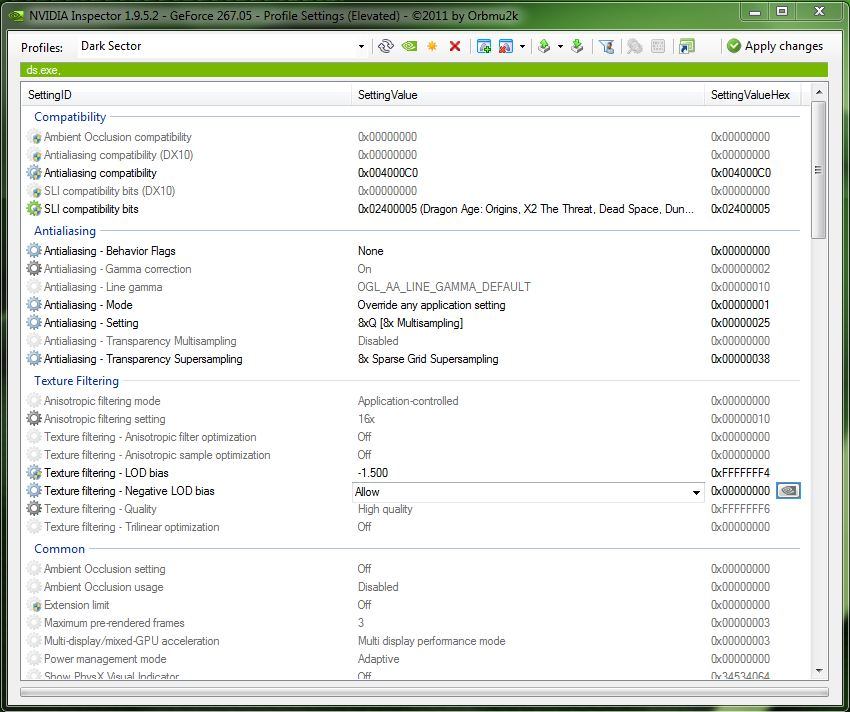Screen dimensions: 850x712
Task: Select the 0xFFFFFFF4 hex value
Action: tap(740, 472)
